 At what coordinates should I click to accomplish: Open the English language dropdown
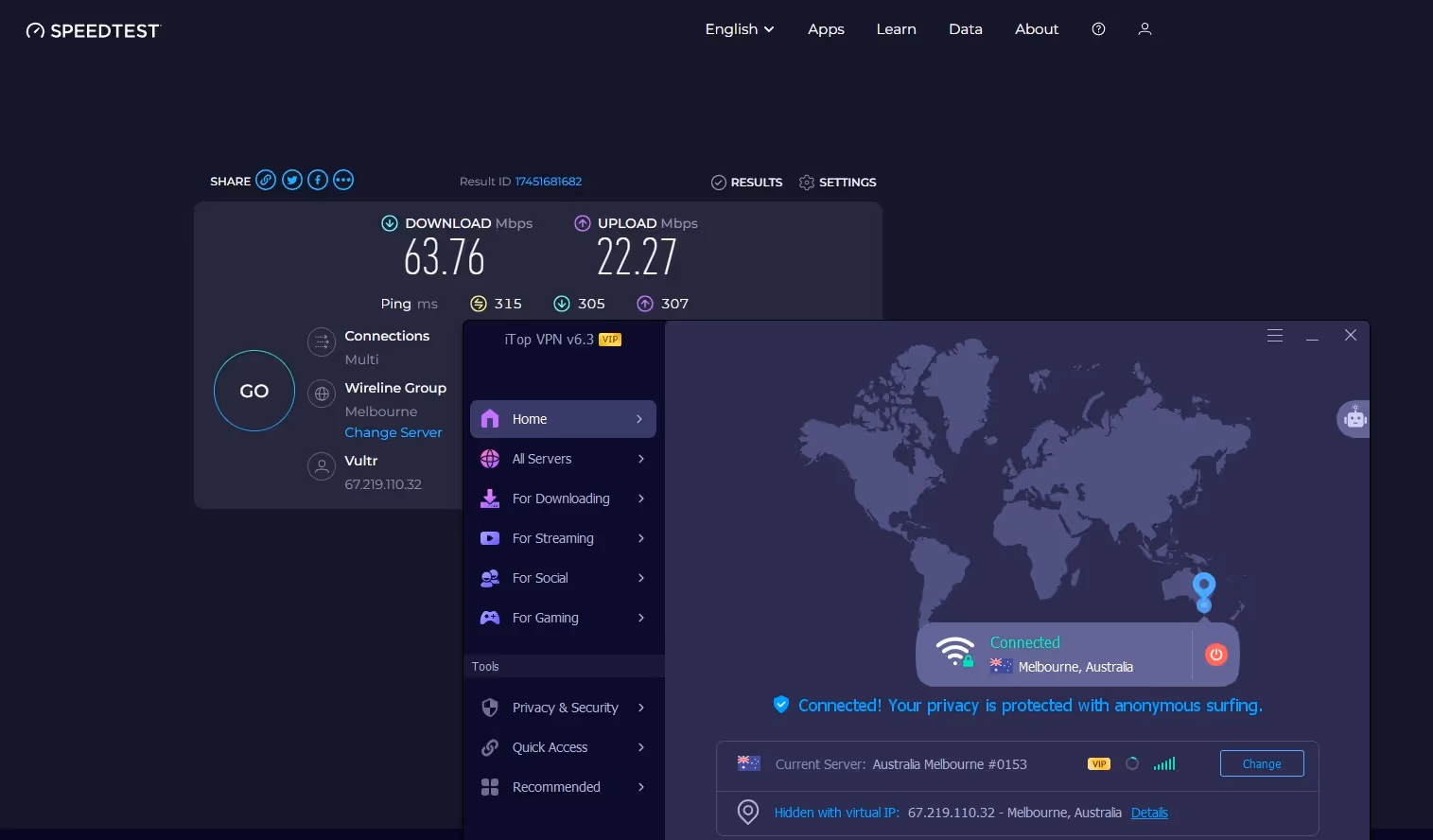click(740, 29)
